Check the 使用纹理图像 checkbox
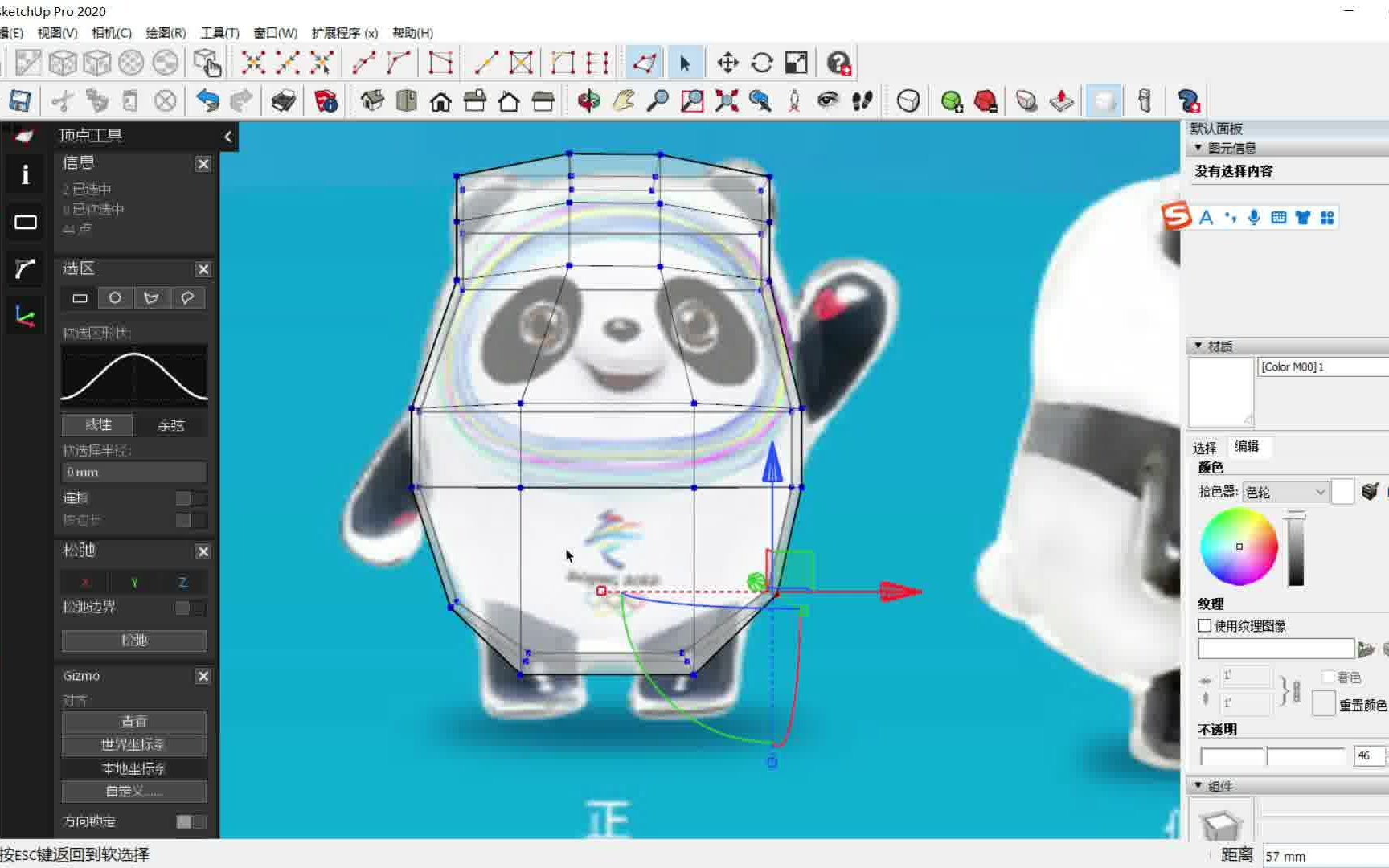The width and height of the screenshot is (1389, 868). (x=1205, y=625)
